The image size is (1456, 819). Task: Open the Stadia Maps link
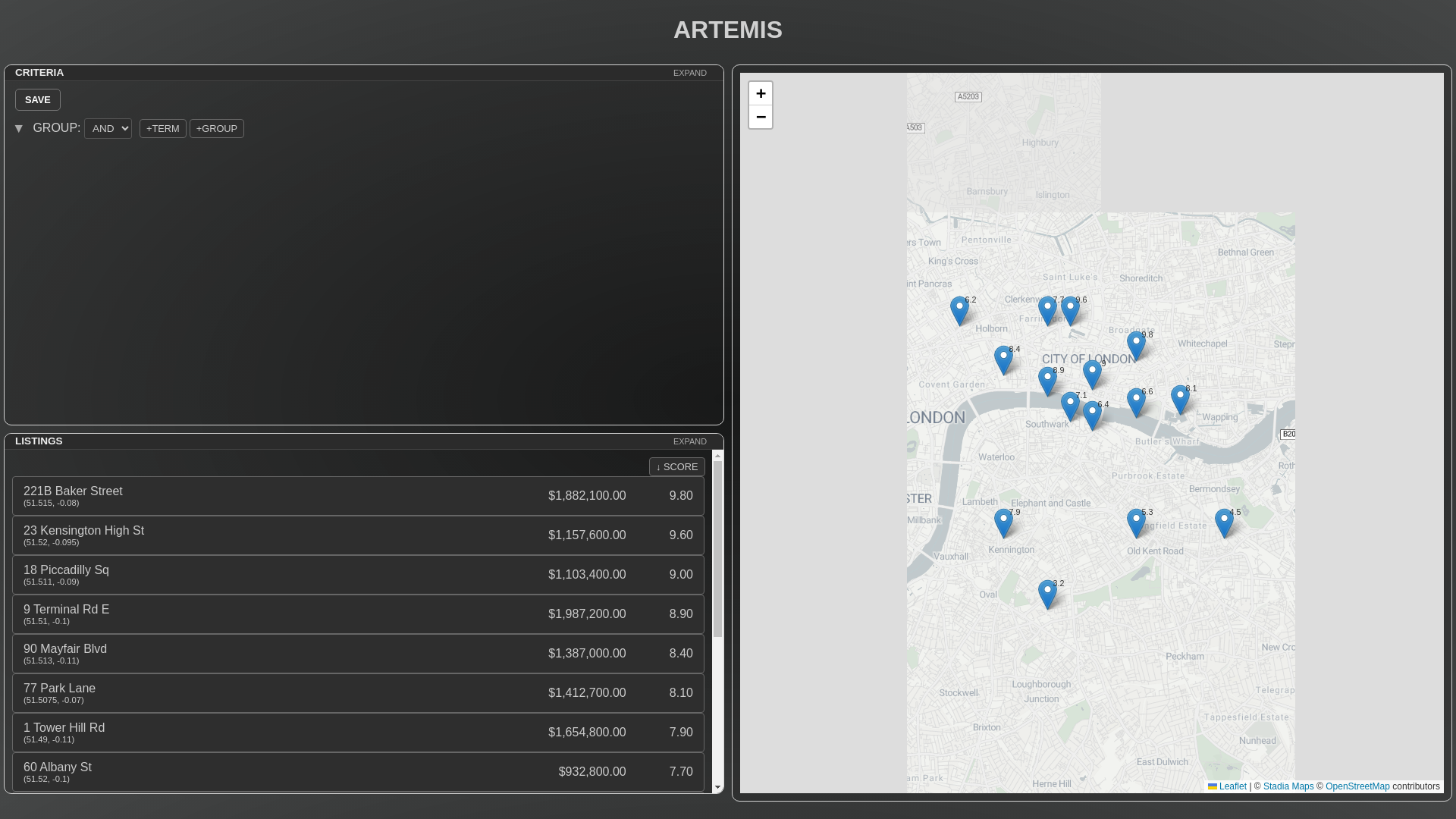[x=1288, y=786]
